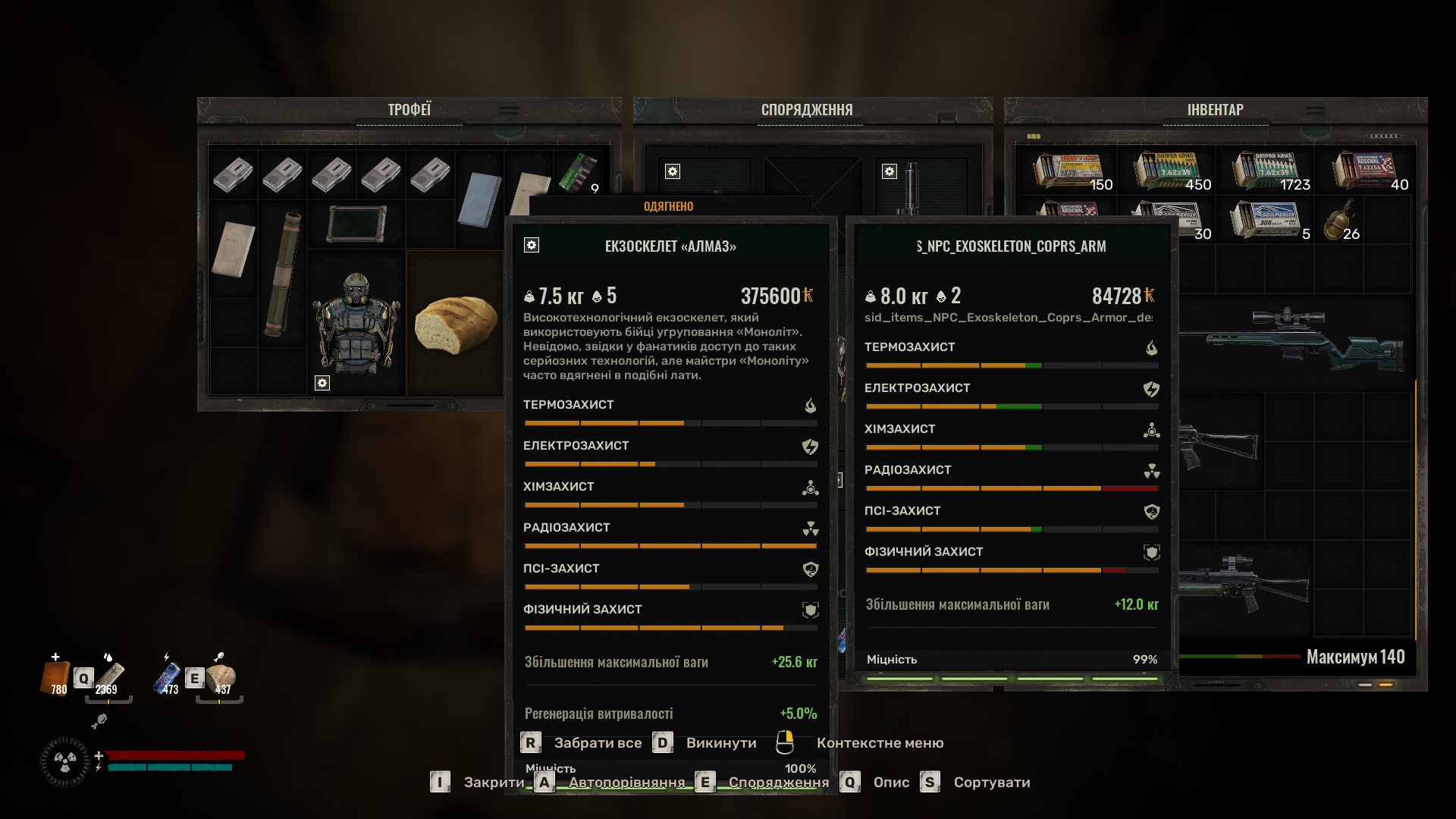Select the tablet PDA item in loot

coord(356,224)
